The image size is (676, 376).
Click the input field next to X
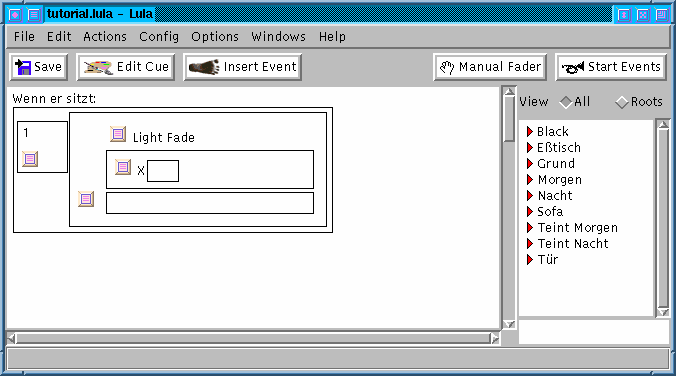point(163,171)
